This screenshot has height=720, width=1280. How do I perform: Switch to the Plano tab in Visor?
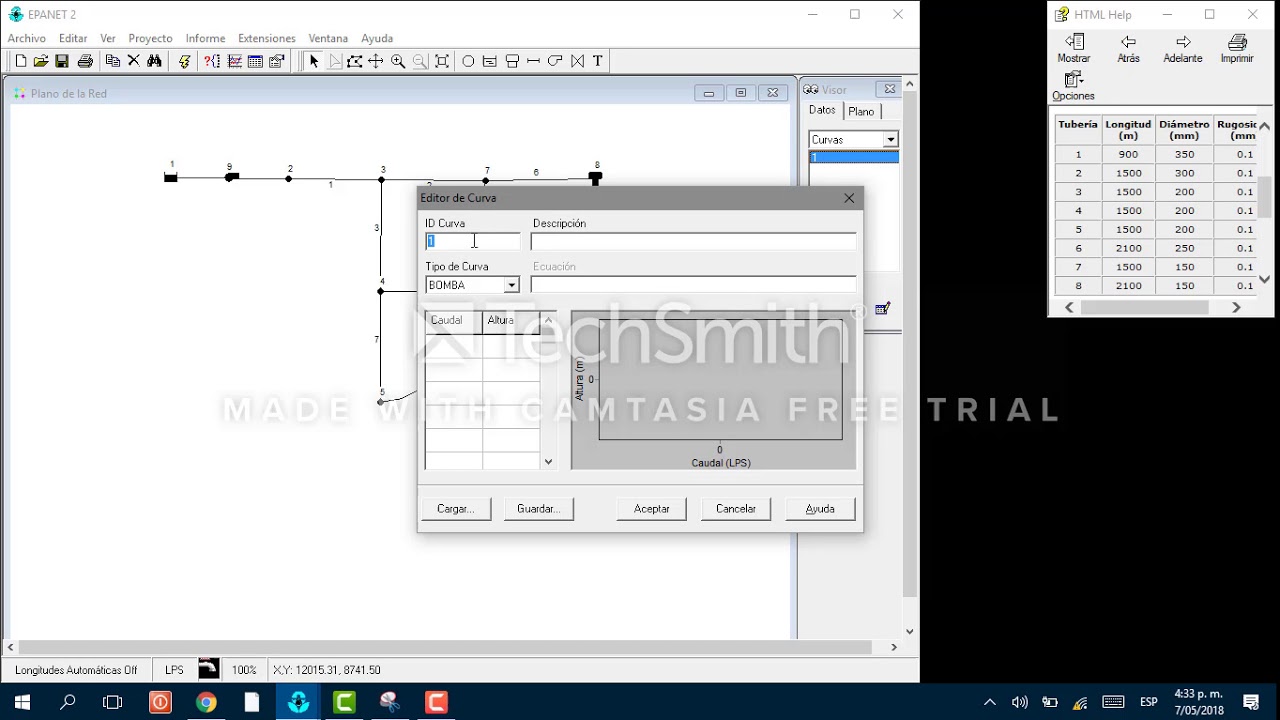[x=861, y=112]
